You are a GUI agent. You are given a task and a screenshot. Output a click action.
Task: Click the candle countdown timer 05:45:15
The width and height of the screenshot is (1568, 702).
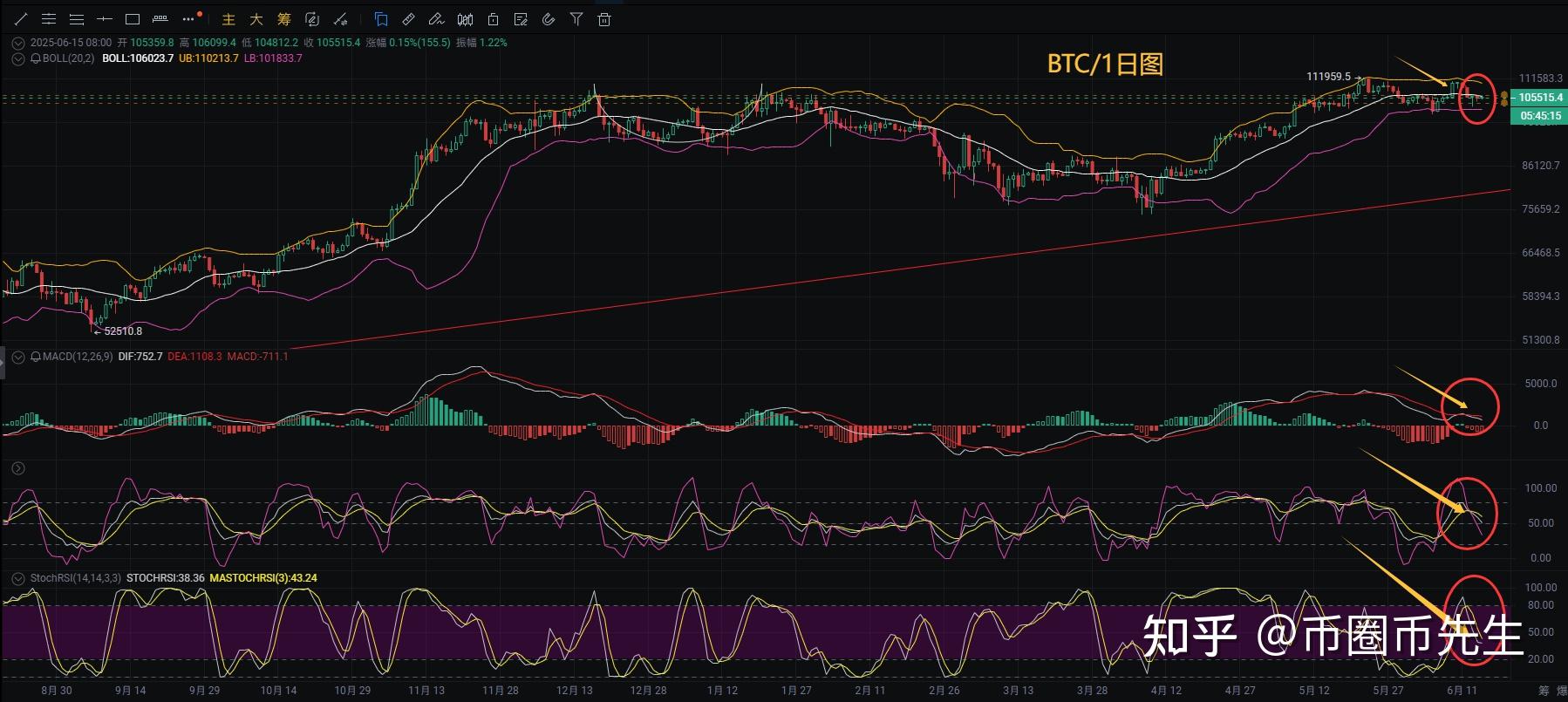[1540, 115]
